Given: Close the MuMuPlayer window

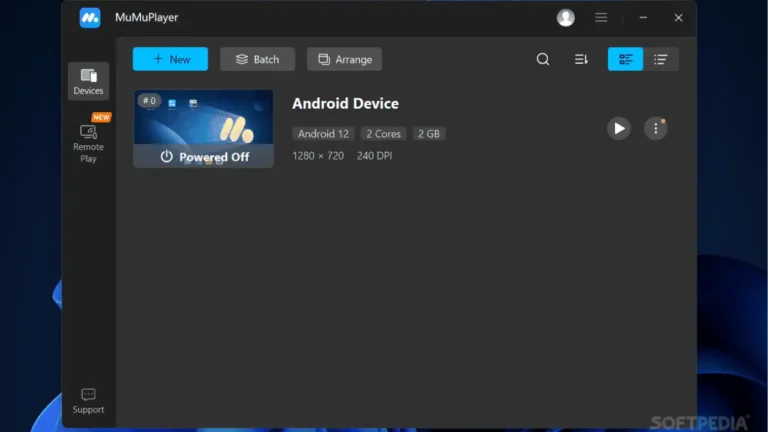Looking at the screenshot, I should point(678,18).
